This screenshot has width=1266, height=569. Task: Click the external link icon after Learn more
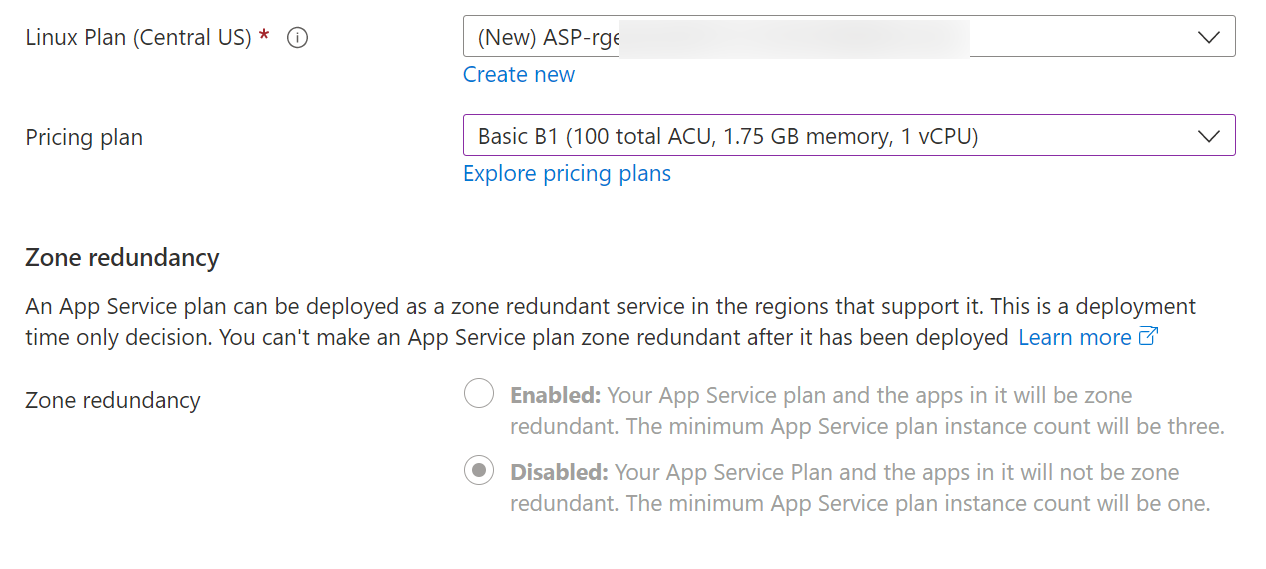point(1148,337)
